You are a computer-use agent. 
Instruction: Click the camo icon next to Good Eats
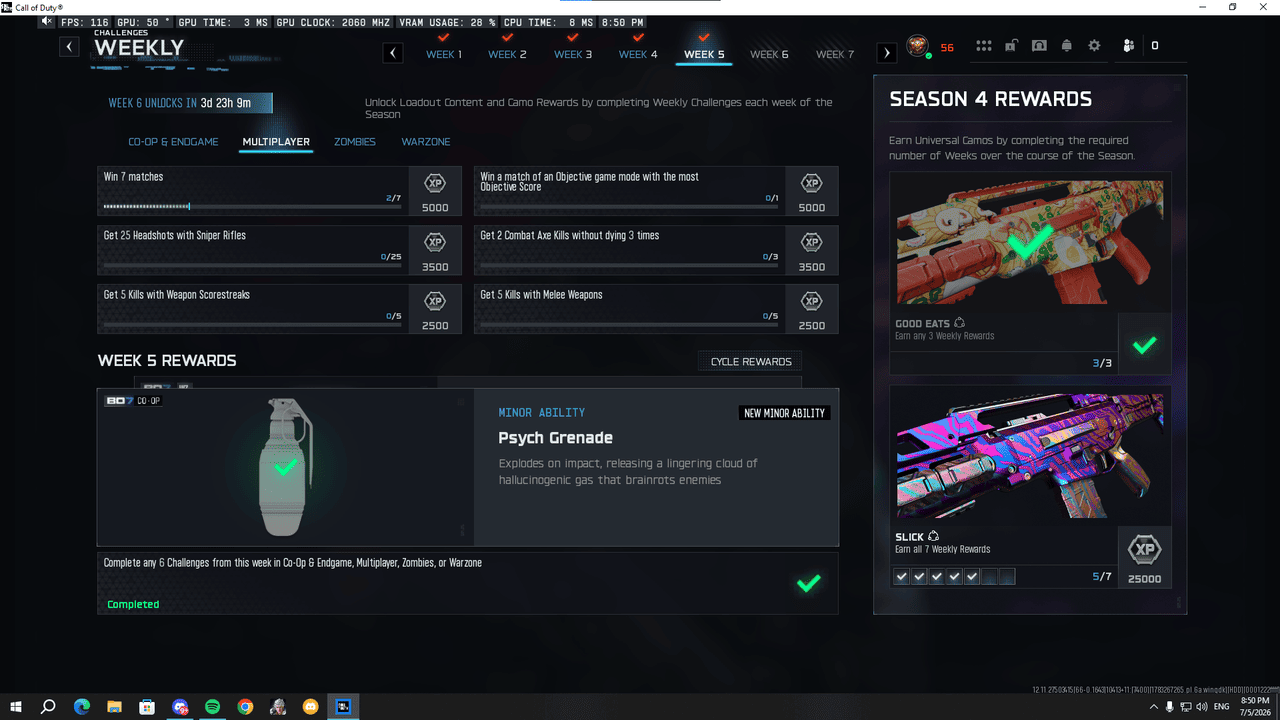(960, 324)
